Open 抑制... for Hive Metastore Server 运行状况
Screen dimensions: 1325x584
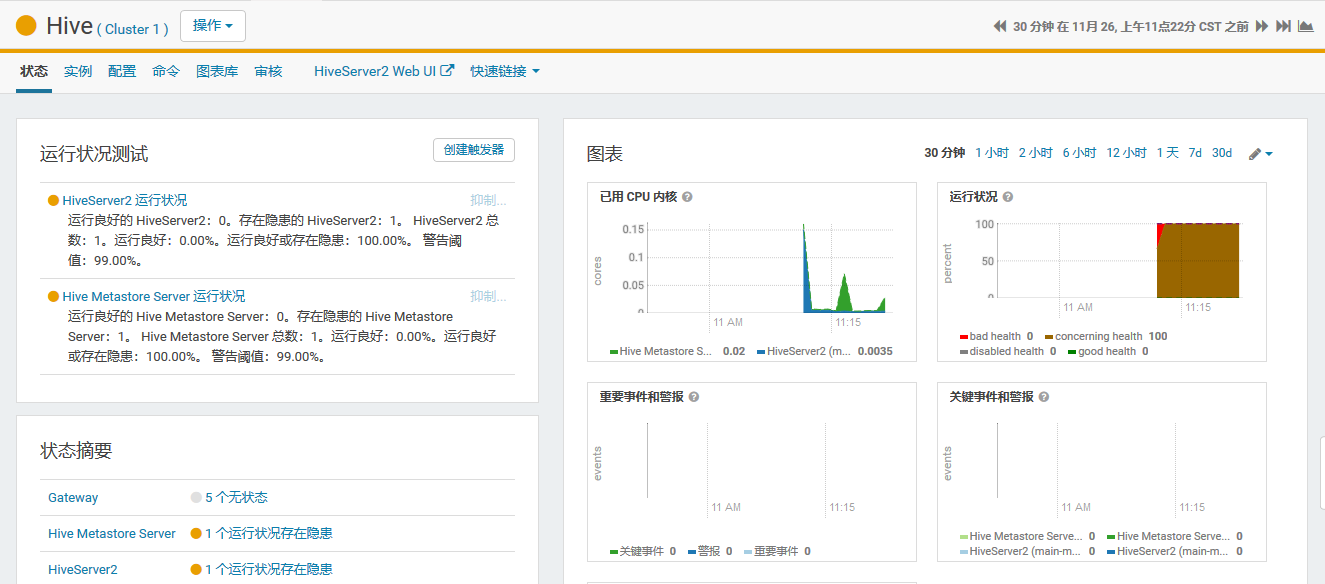(488, 296)
